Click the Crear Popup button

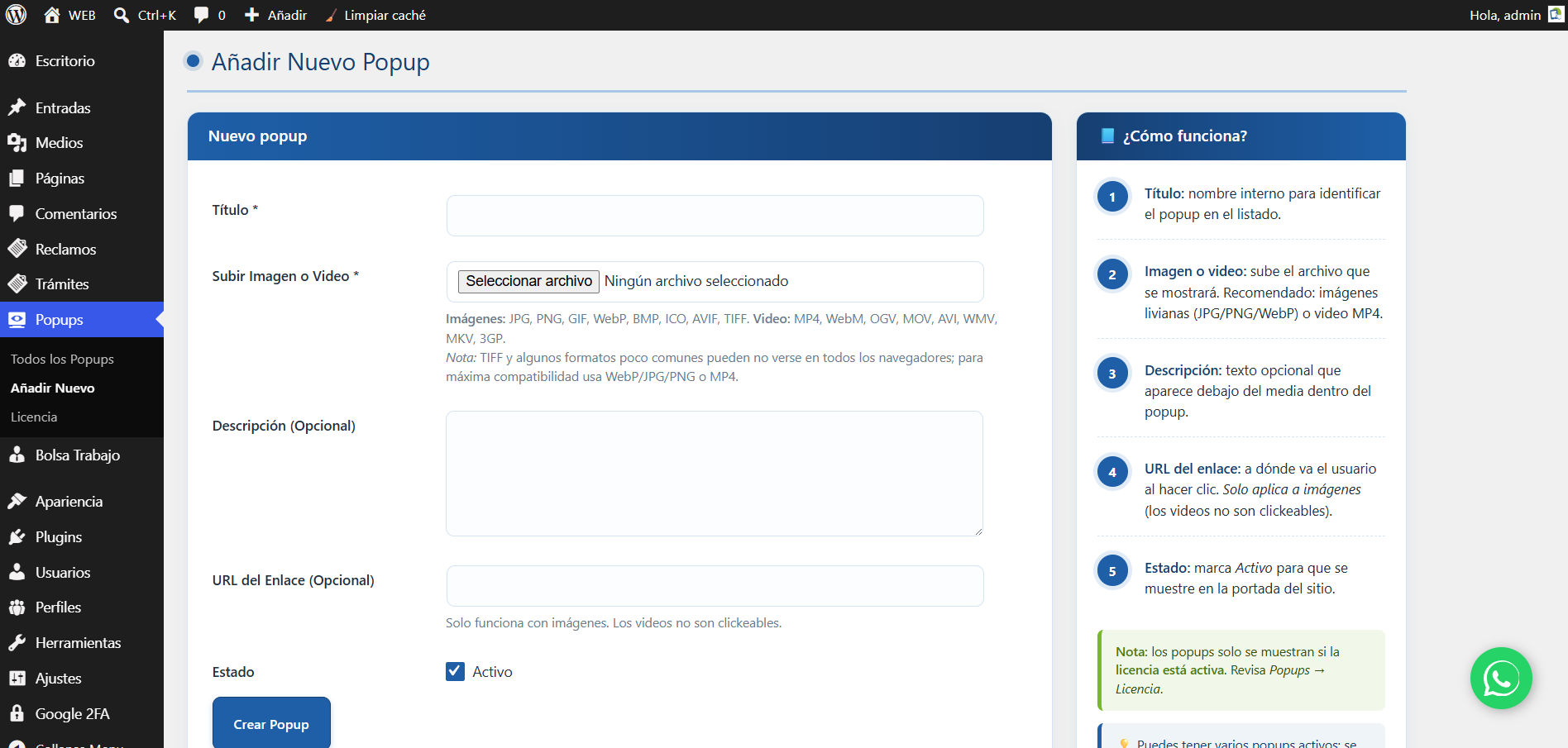coord(271,723)
